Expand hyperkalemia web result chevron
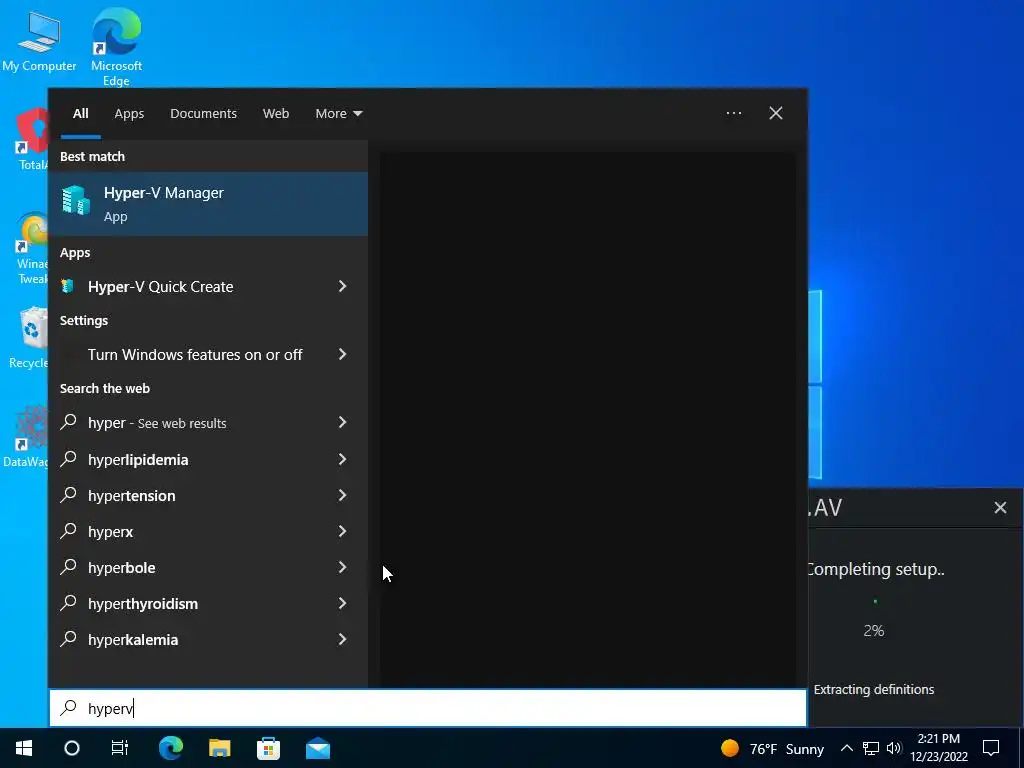This screenshot has height=768, width=1024. [342, 639]
